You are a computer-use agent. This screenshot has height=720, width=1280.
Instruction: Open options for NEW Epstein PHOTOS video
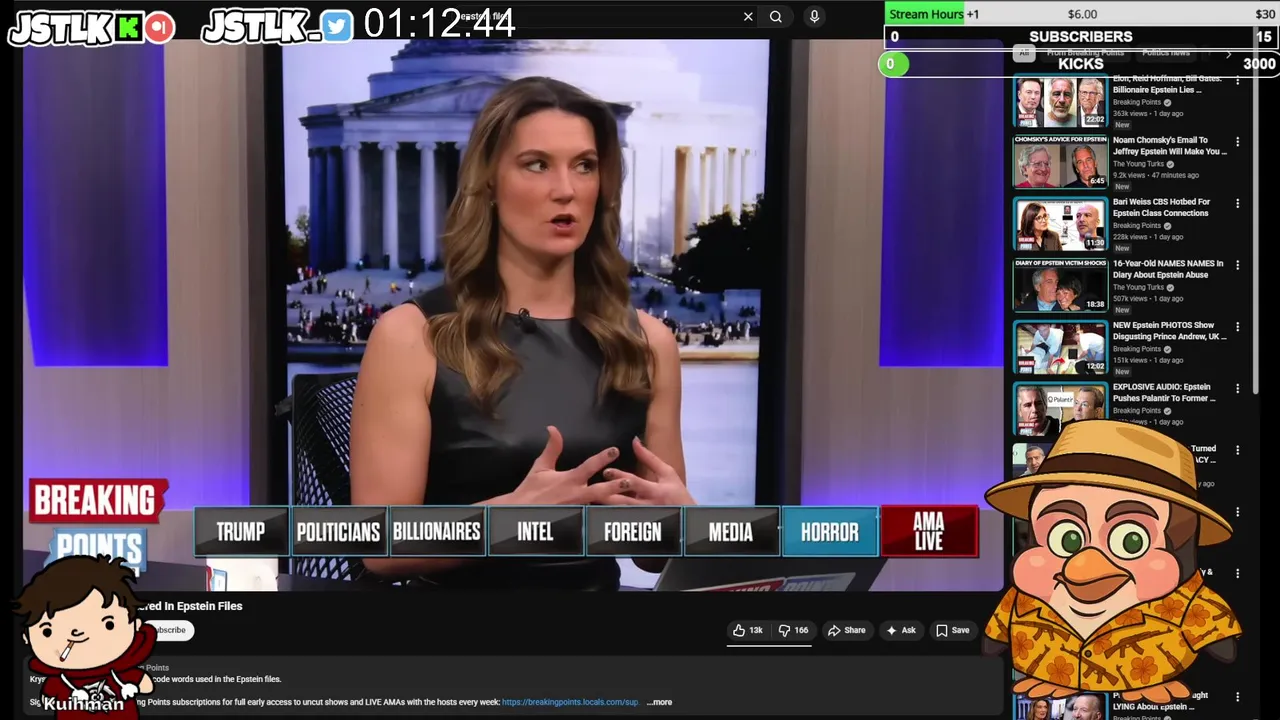click(x=1237, y=327)
